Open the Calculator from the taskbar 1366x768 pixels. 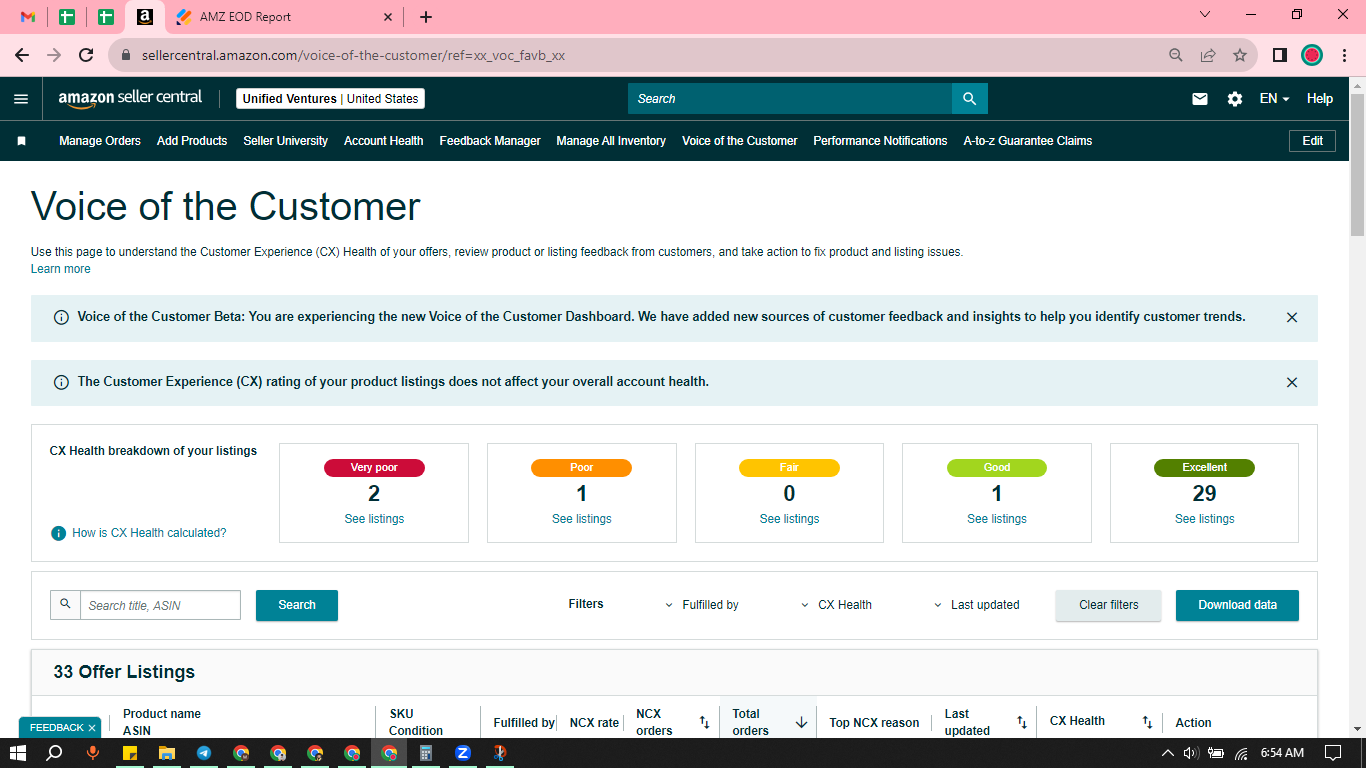click(426, 753)
